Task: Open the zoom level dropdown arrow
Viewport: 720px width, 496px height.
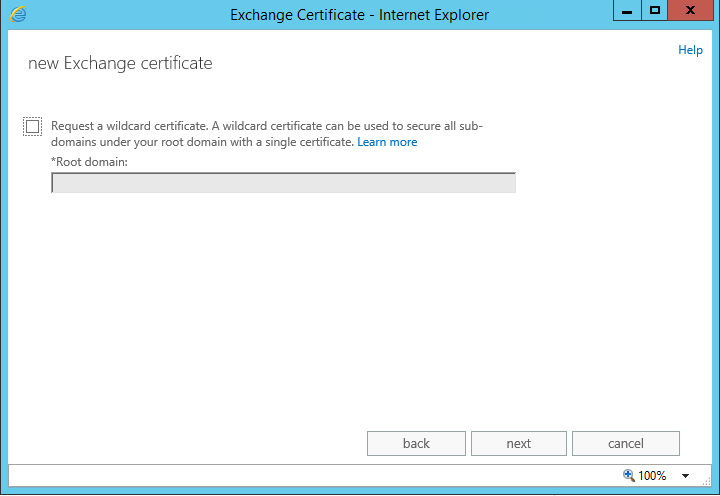Action: [x=686, y=476]
